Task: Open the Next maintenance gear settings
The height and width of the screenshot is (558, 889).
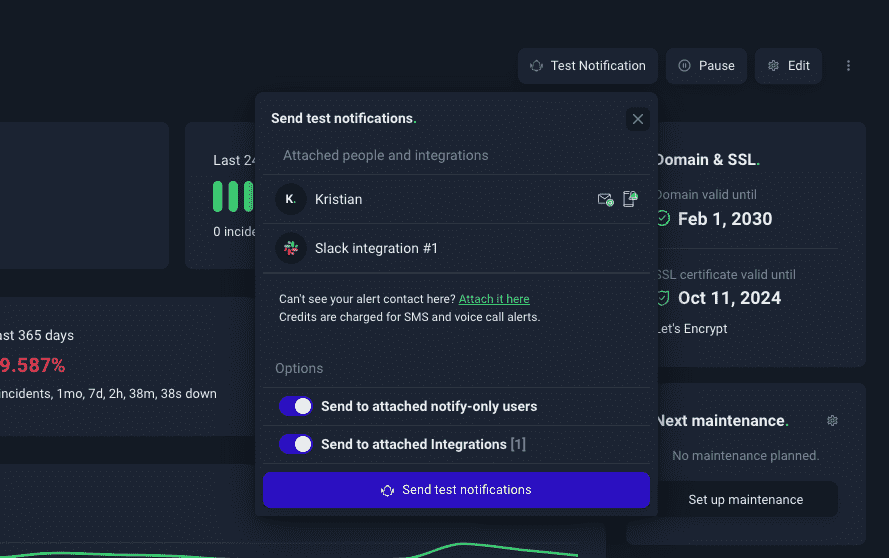Action: 832,421
